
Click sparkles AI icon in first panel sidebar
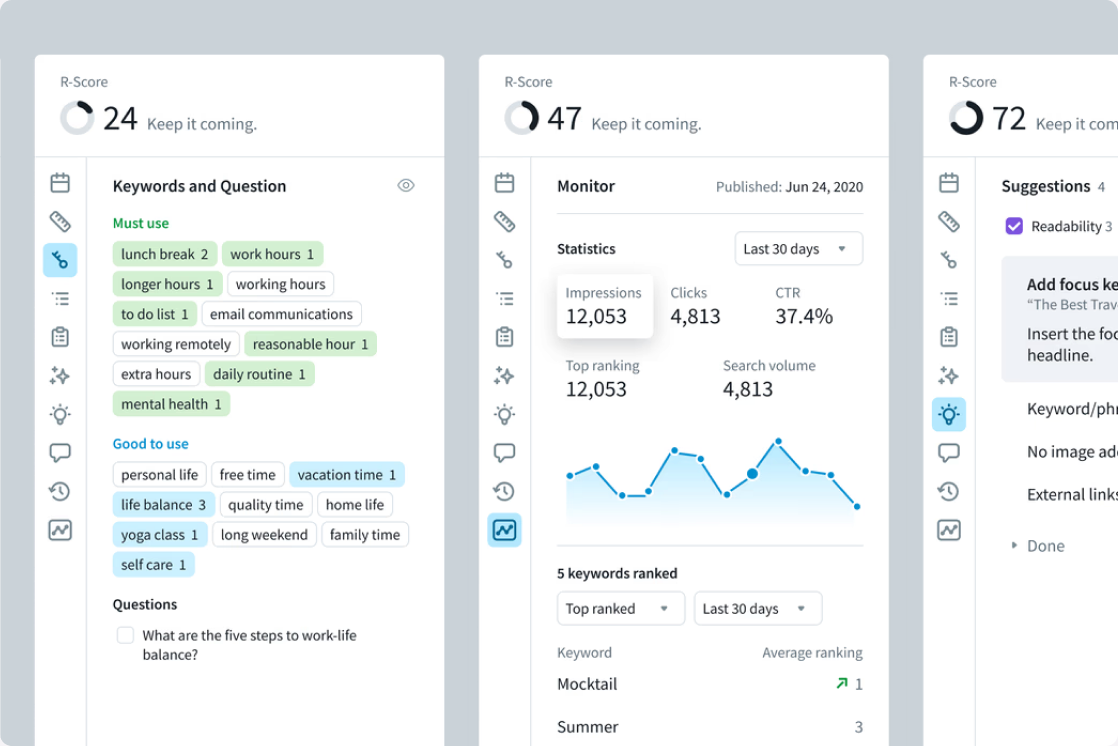coord(60,376)
